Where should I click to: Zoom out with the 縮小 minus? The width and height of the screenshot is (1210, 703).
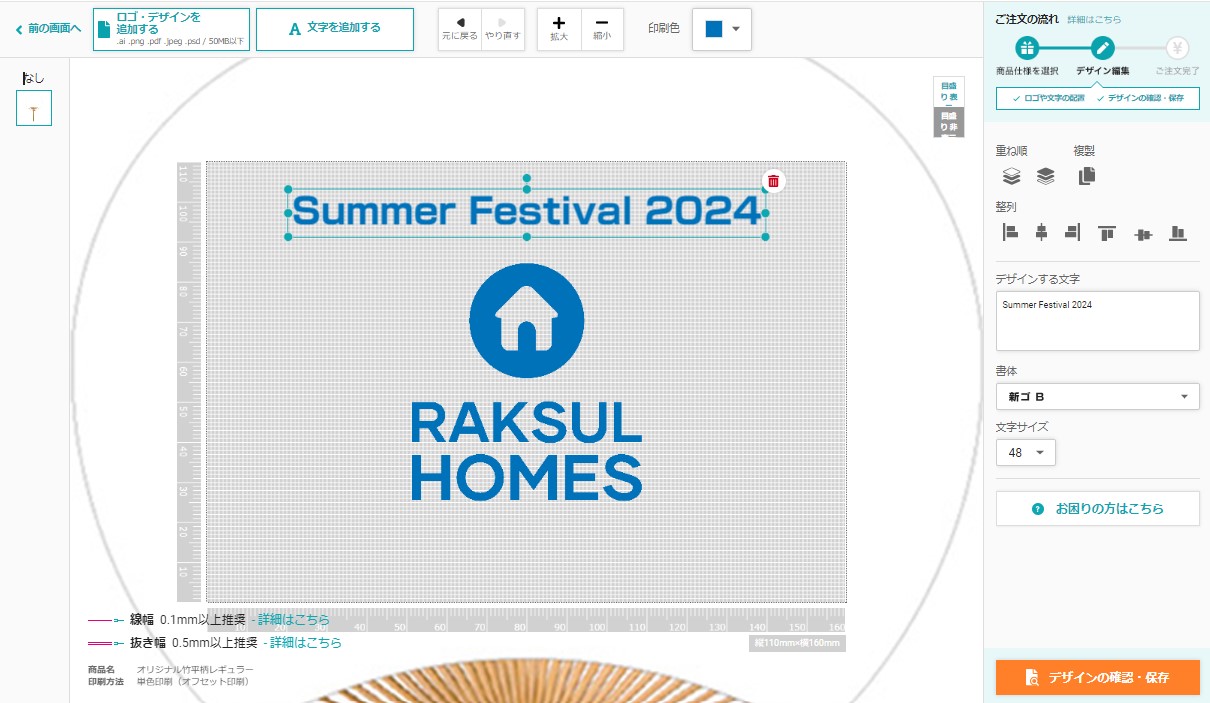pyautogui.click(x=602, y=29)
